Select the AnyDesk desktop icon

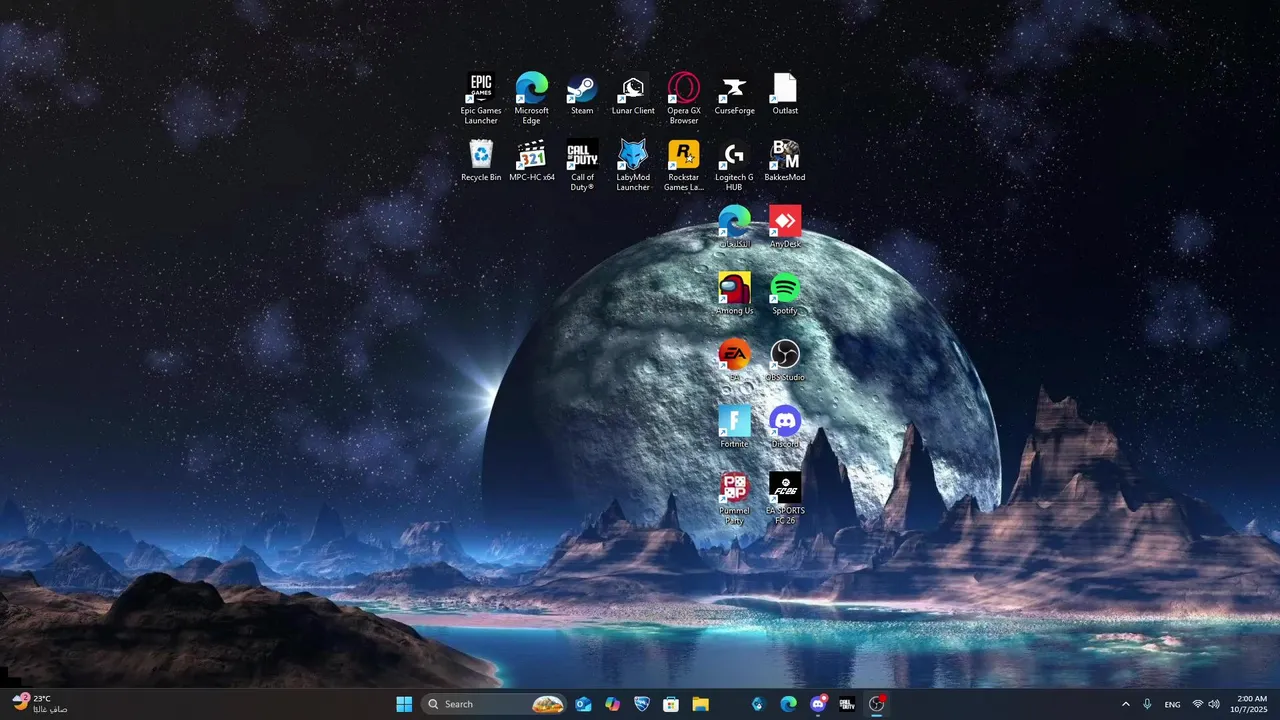pos(785,227)
